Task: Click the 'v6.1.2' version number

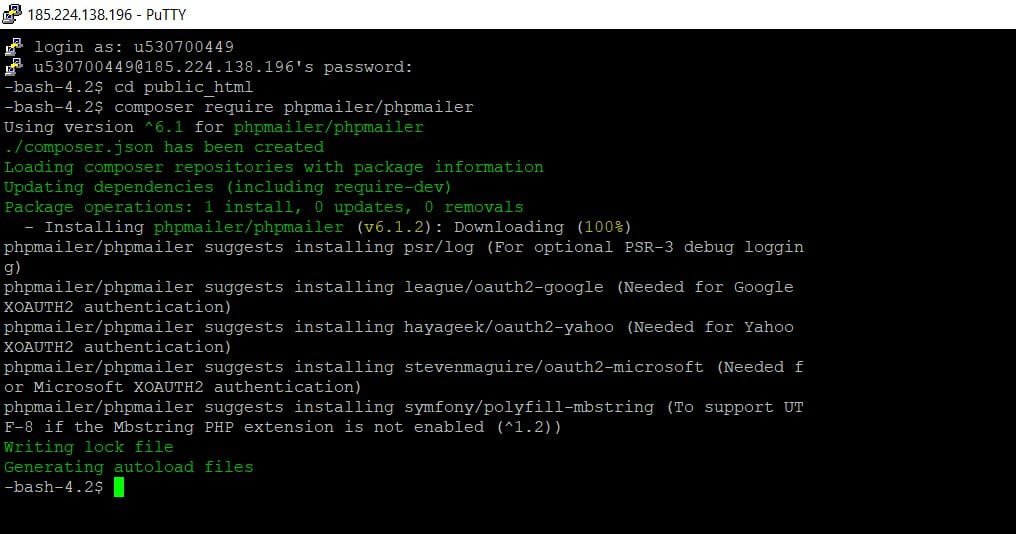Action: click(x=394, y=227)
